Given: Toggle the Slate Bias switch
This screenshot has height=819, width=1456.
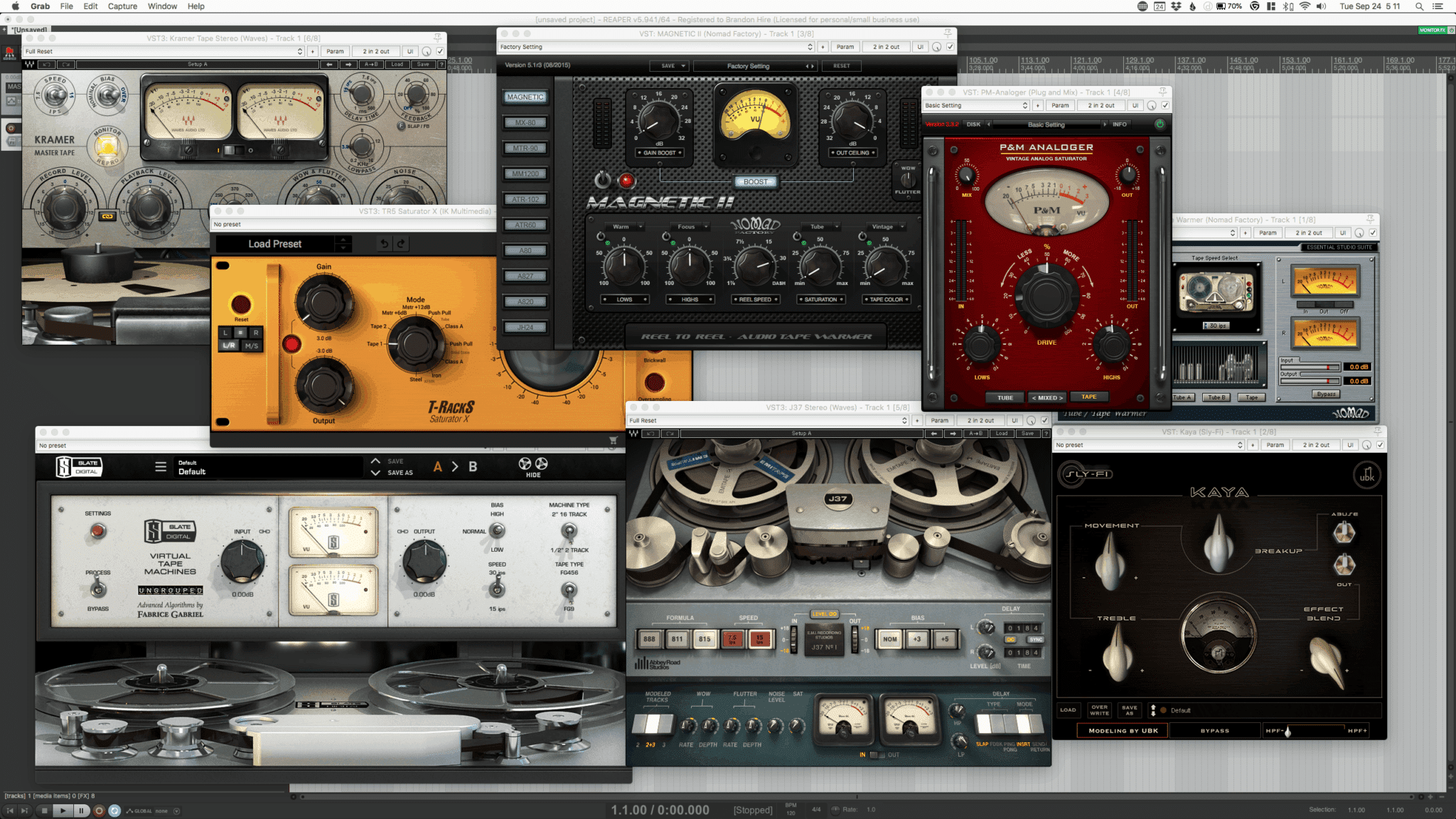Looking at the screenshot, I should [x=497, y=530].
